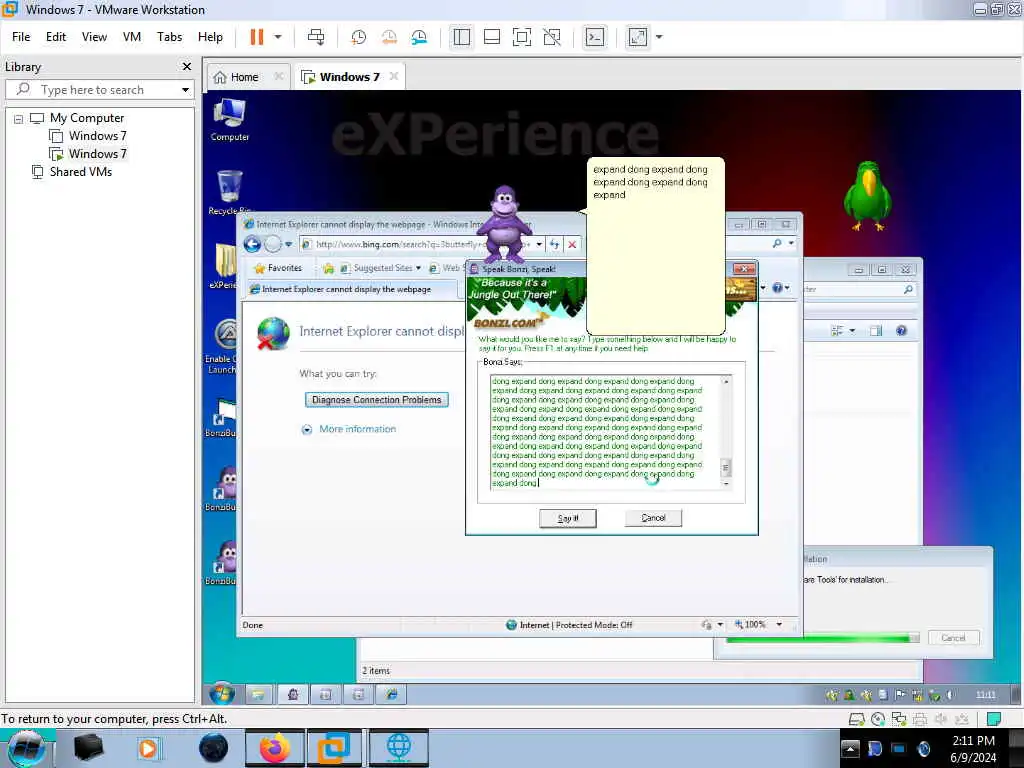
Task: Open dropdown arrow beside stretch display icon
Action: point(659,37)
